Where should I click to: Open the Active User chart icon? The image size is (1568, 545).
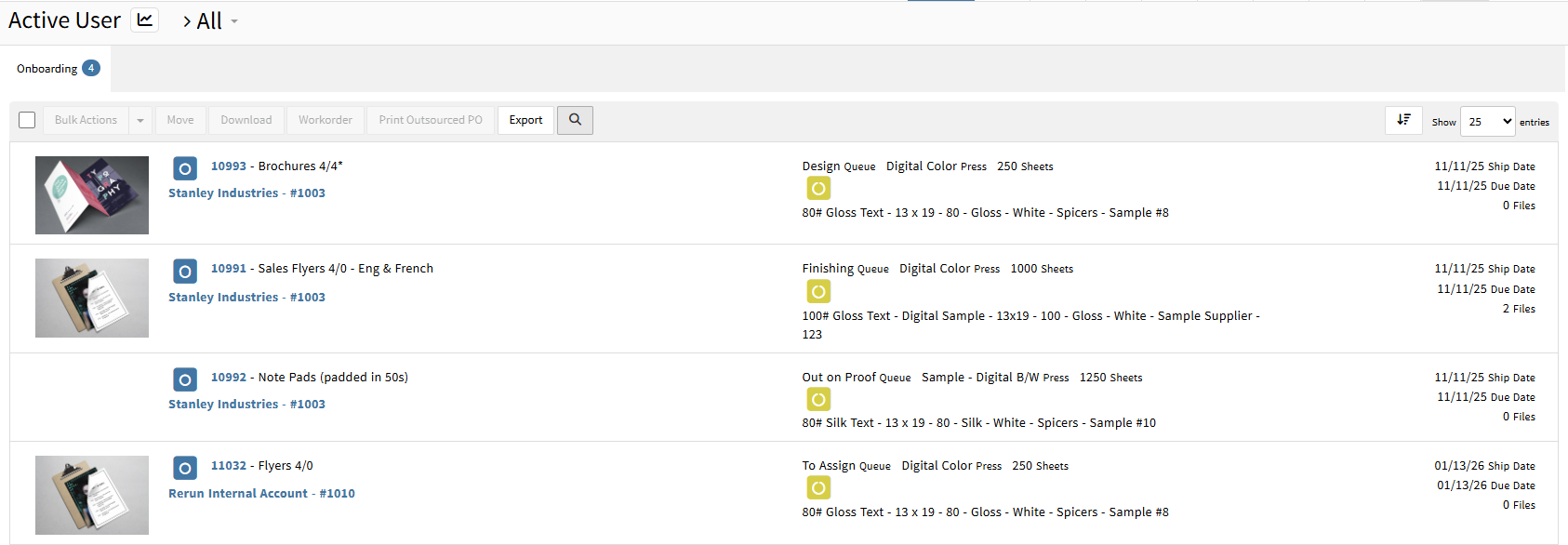click(144, 20)
